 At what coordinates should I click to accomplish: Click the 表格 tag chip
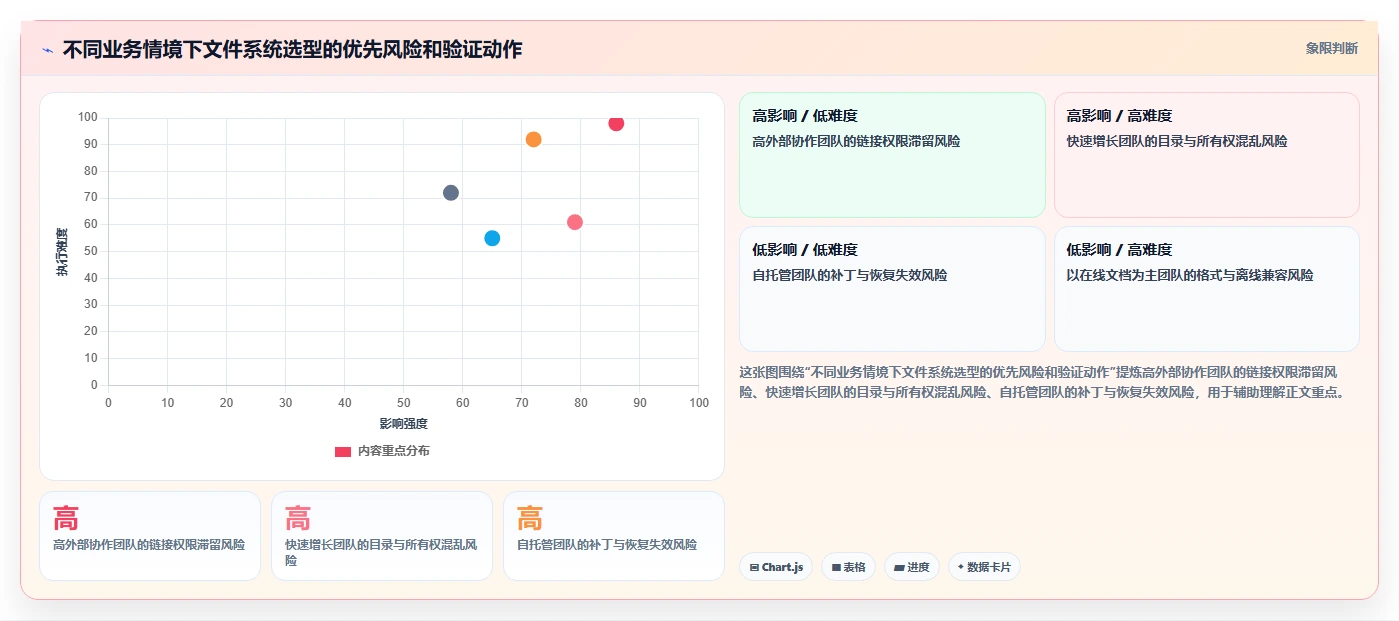pos(848,567)
